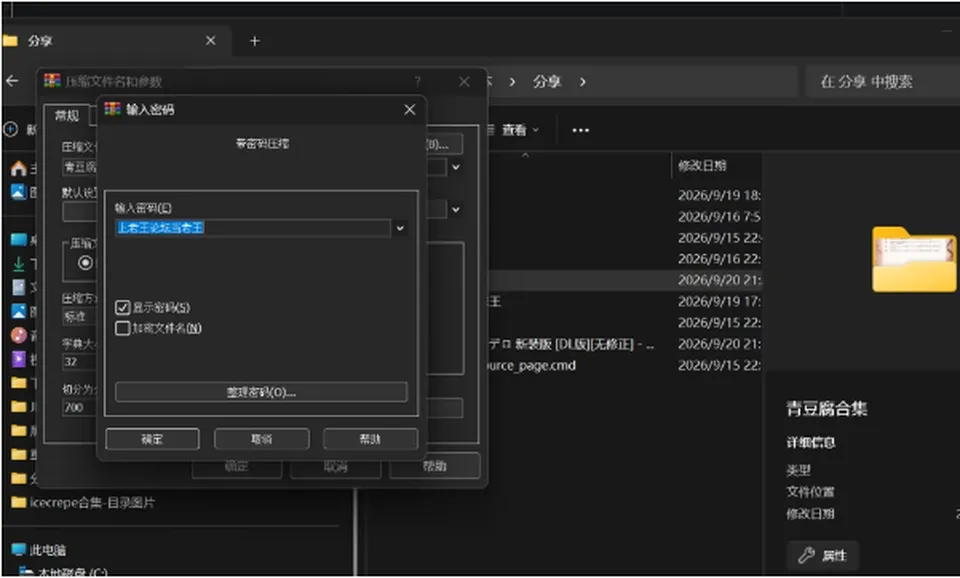
Task: Sort by the 修改日期 column header
Action: coord(702,165)
